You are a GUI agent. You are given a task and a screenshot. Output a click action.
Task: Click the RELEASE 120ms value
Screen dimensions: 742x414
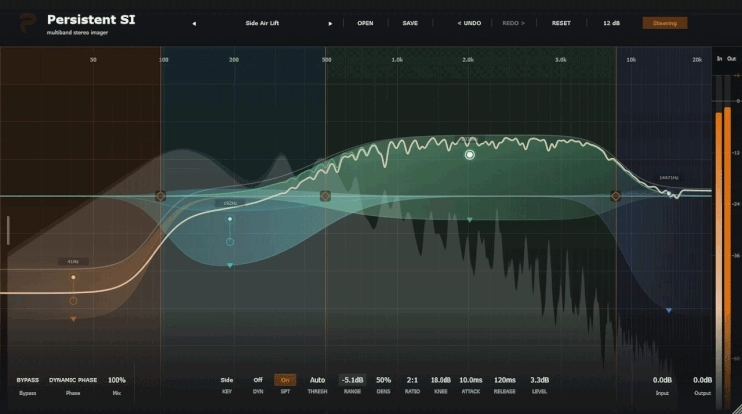coord(504,380)
